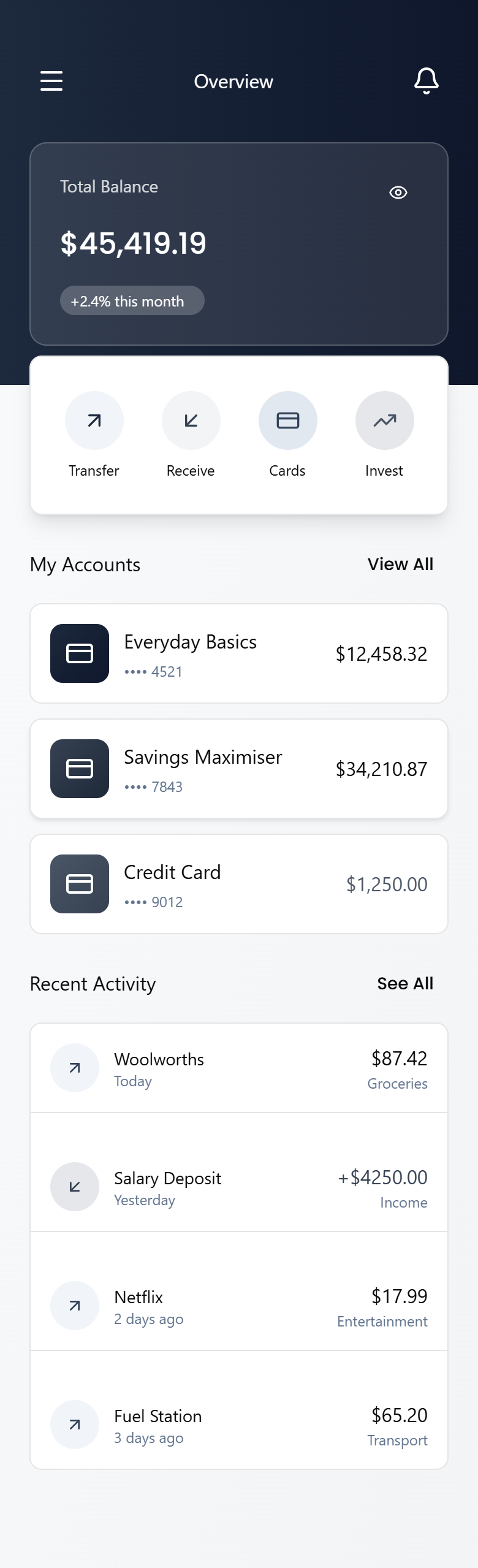Tap the Receive arrow icon

(191, 421)
